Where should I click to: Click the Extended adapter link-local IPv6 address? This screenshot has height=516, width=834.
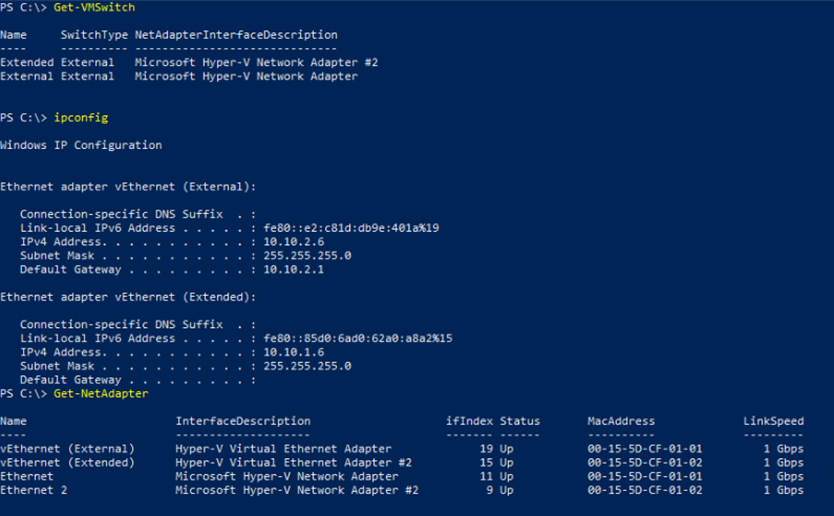tap(358, 338)
